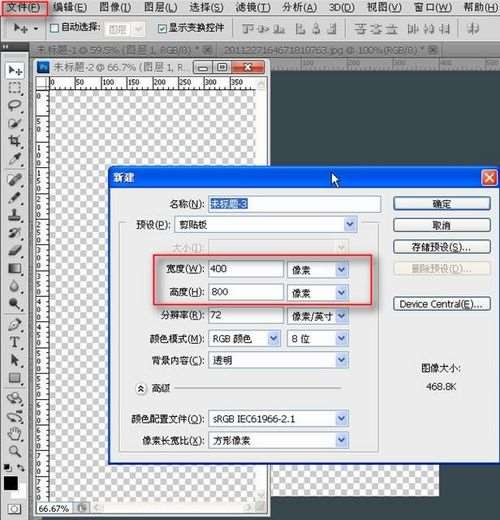Enable the Auto-Select checkbox
This screenshot has height=520, width=500.
[54, 28]
